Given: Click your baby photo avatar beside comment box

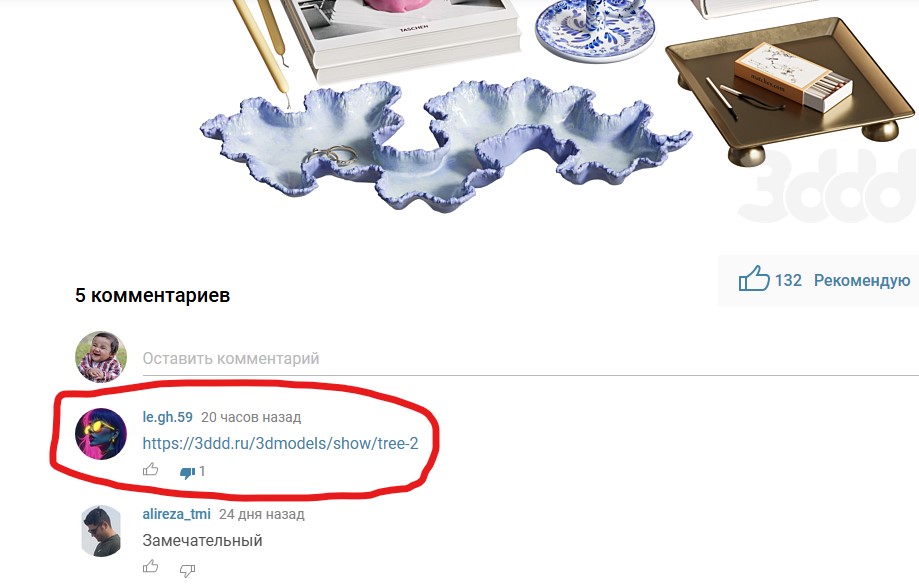Looking at the screenshot, I should point(101,356).
